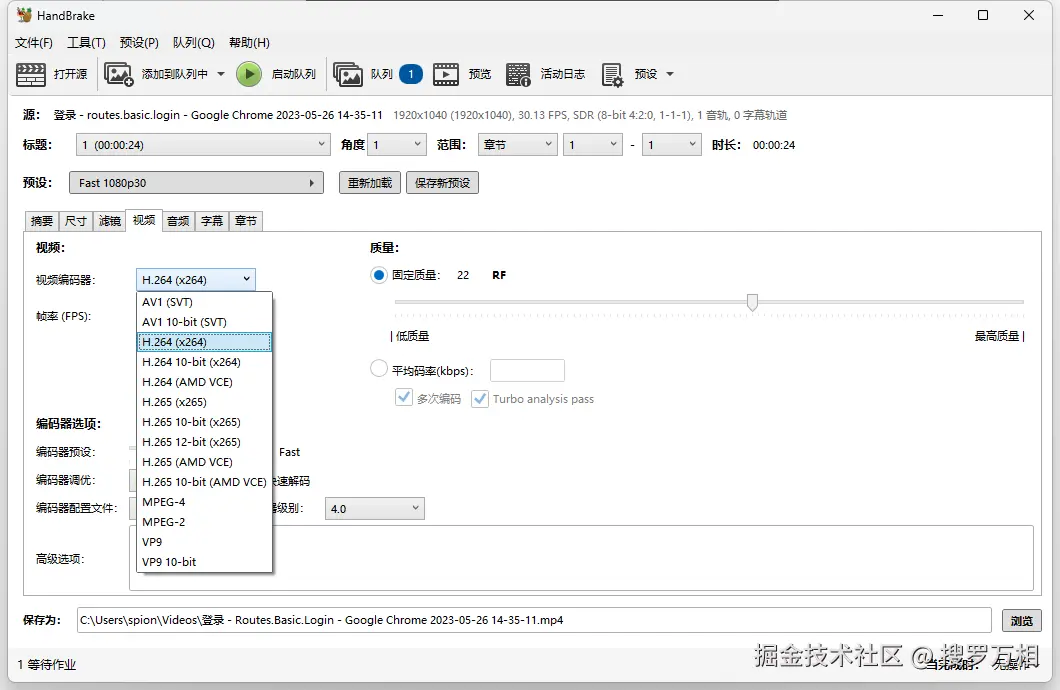The height and width of the screenshot is (690, 1060).
Task: Click the 活动日志 toolbar label
Action: (x=562, y=74)
